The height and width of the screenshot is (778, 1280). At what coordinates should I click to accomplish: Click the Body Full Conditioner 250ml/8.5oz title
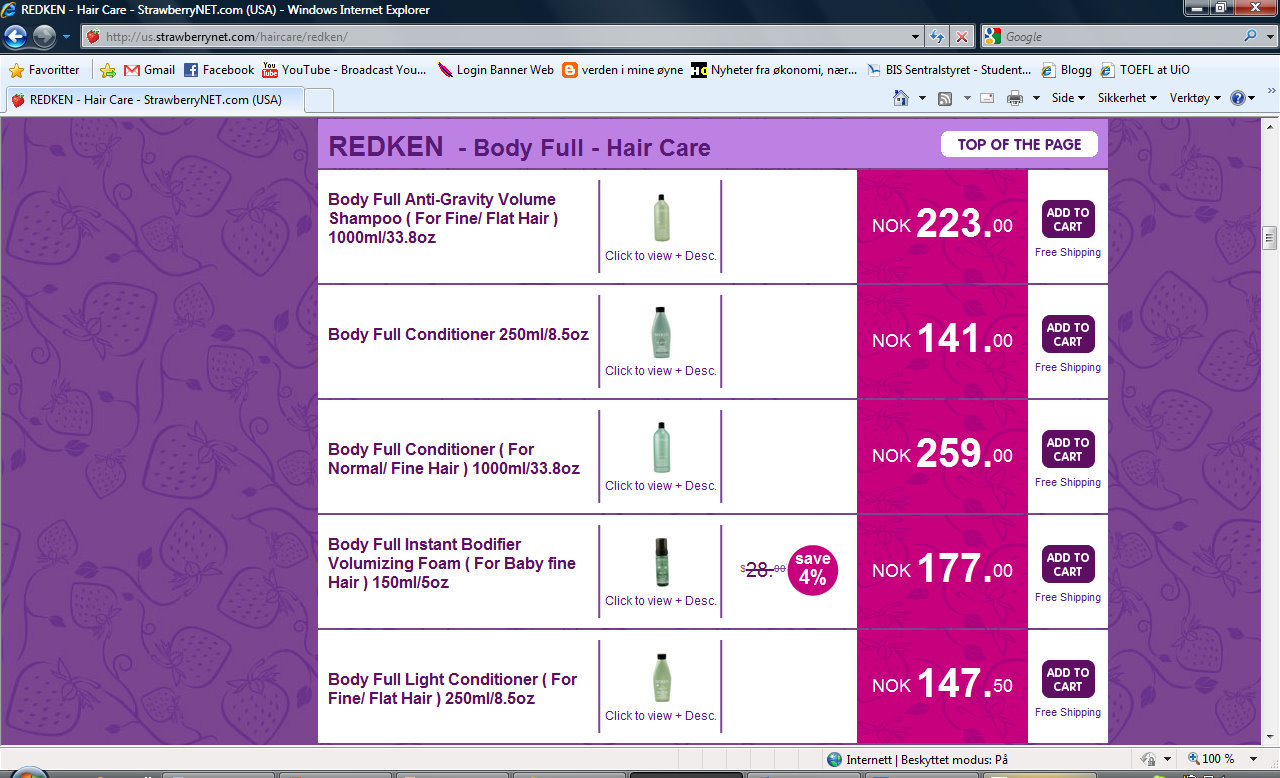click(x=458, y=334)
